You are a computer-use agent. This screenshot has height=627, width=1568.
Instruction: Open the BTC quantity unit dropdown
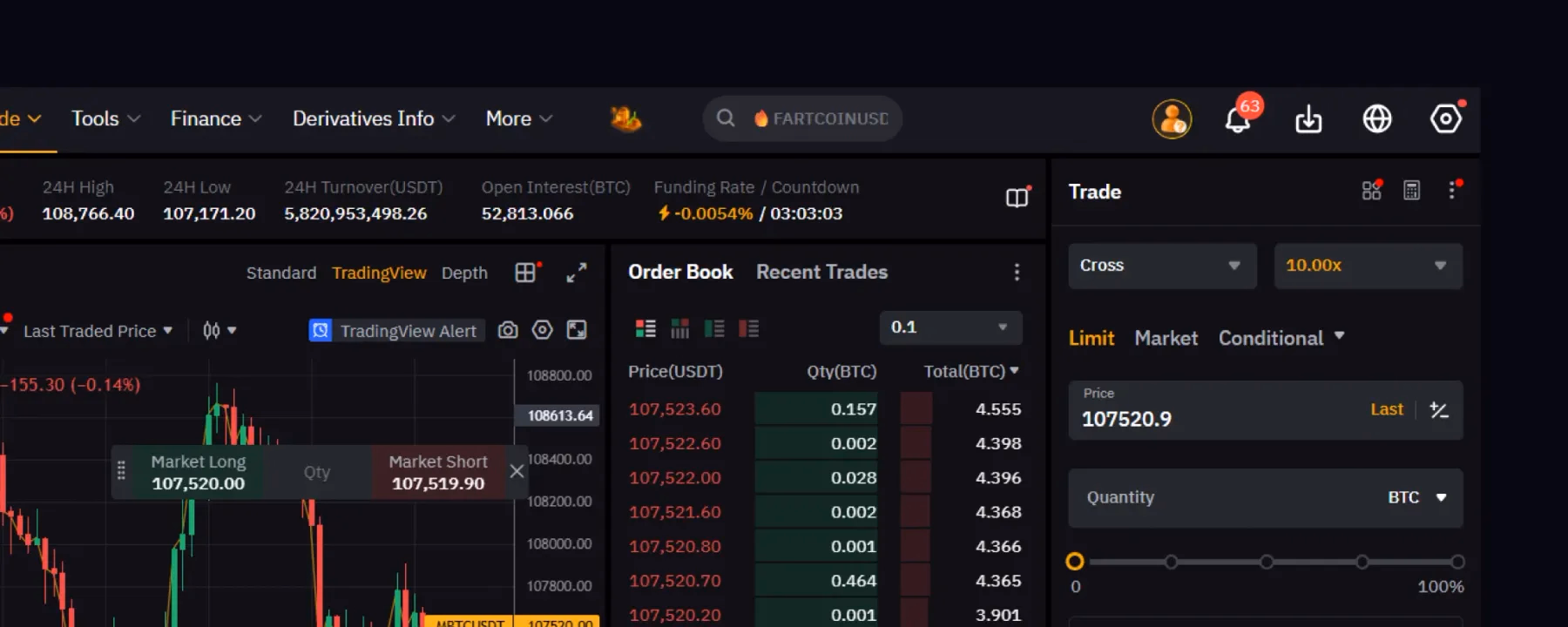pos(1417,497)
